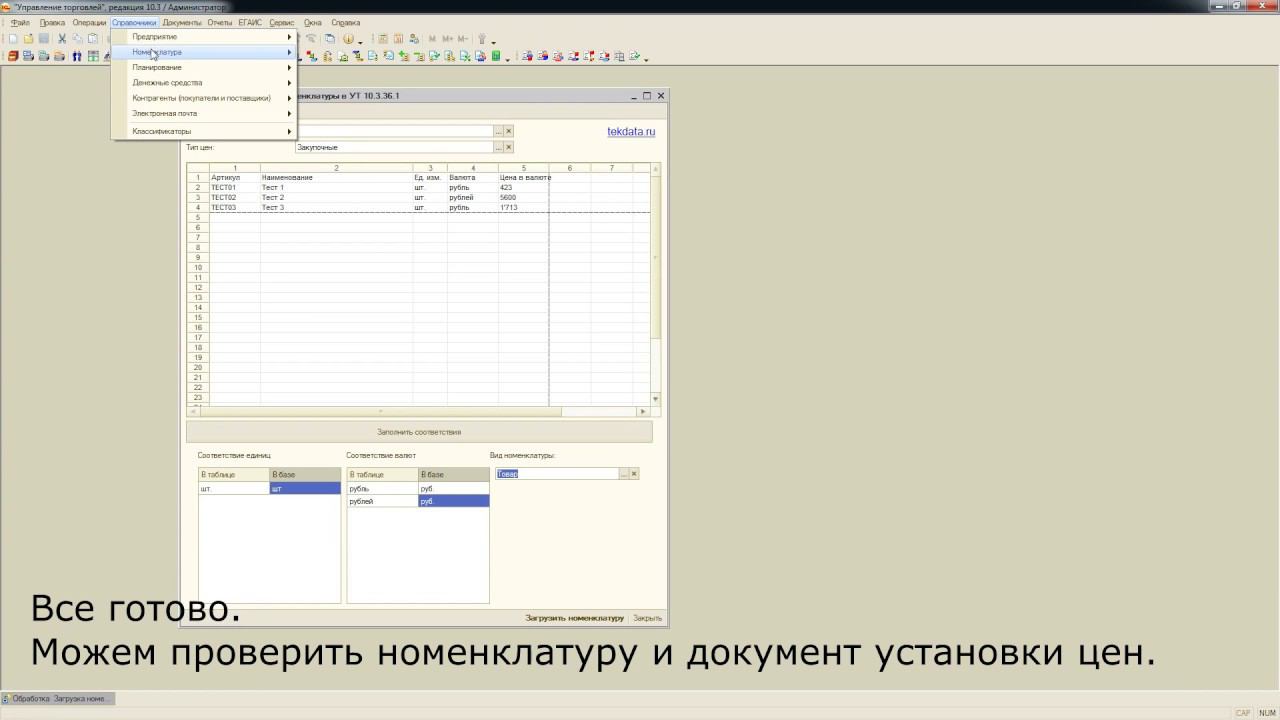Image resolution: width=1280 pixels, height=720 pixels.
Task: Click the Закрыть button
Action: coord(648,618)
